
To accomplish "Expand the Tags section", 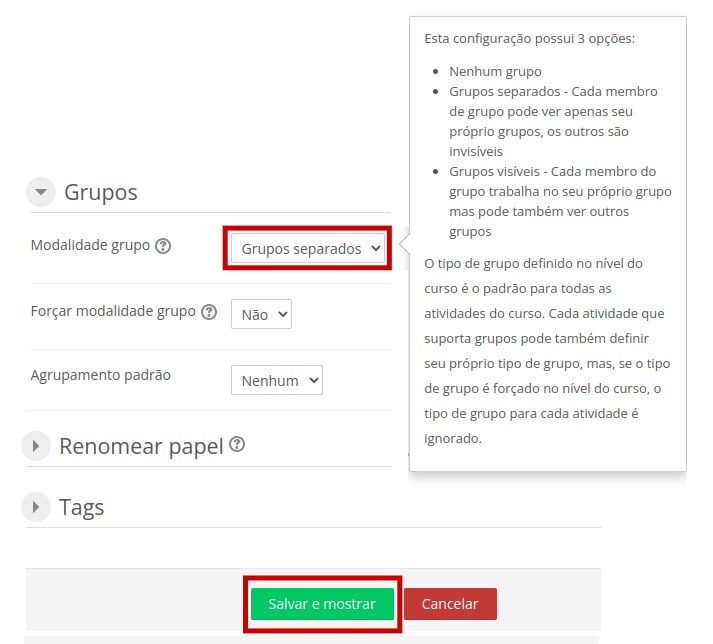I will point(36,507).
